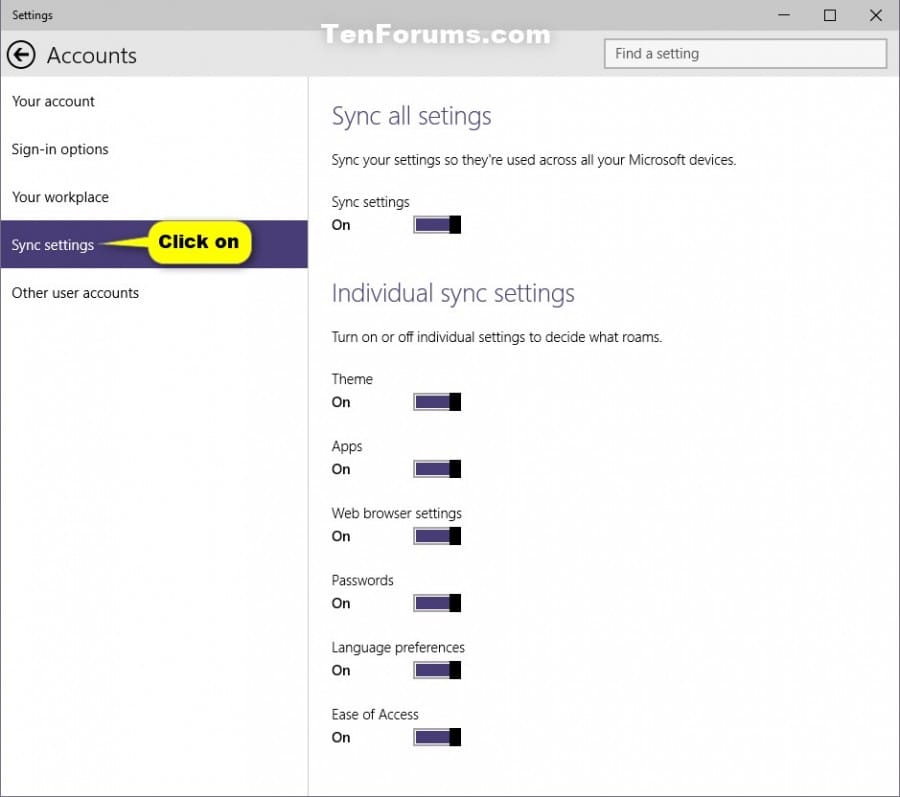Screen dimensions: 900x797
Task: Open Your workplace settings page
Action: tap(60, 197)
